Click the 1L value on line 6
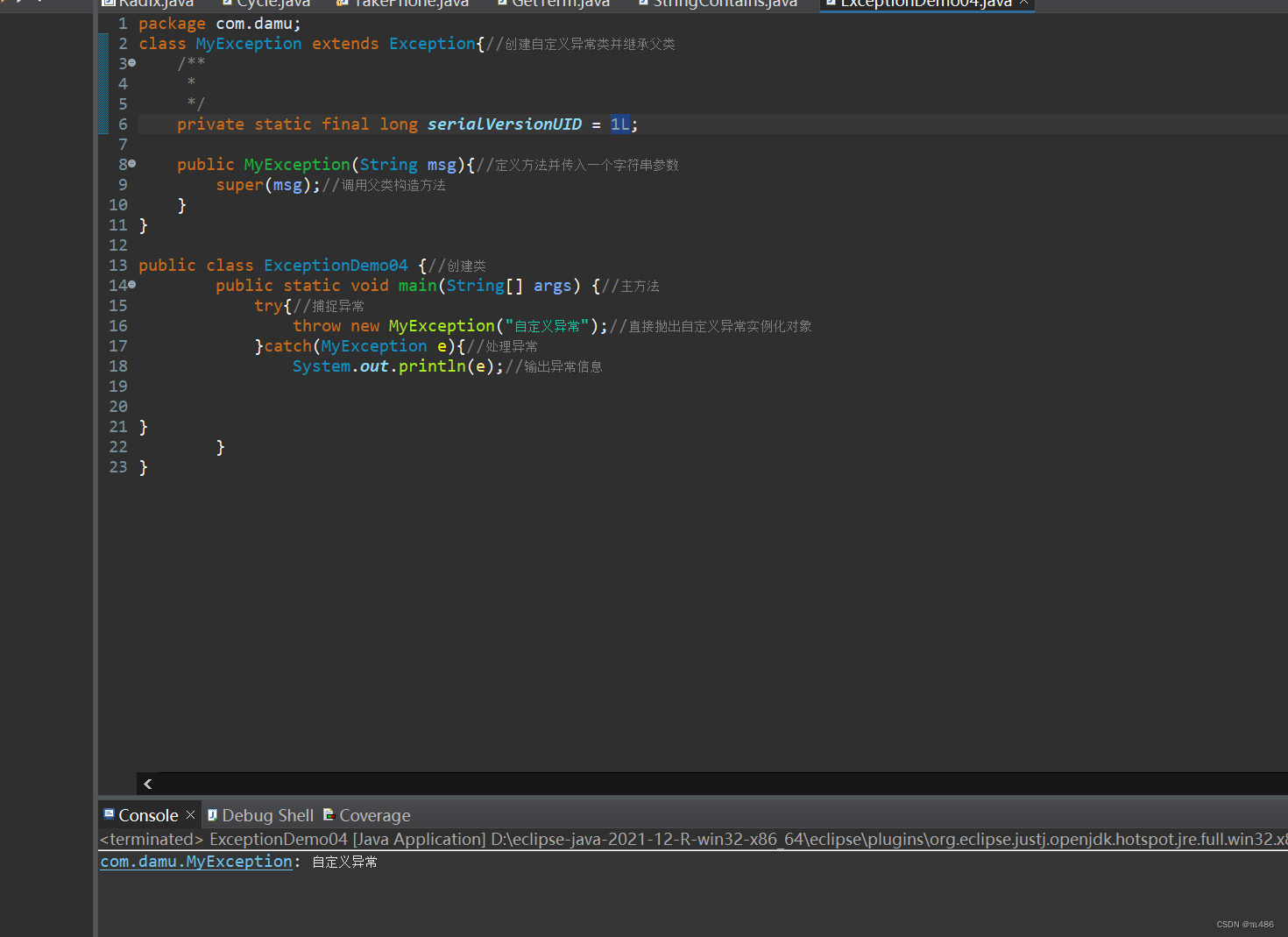1288x937 pixels. [x=619, y=124]
